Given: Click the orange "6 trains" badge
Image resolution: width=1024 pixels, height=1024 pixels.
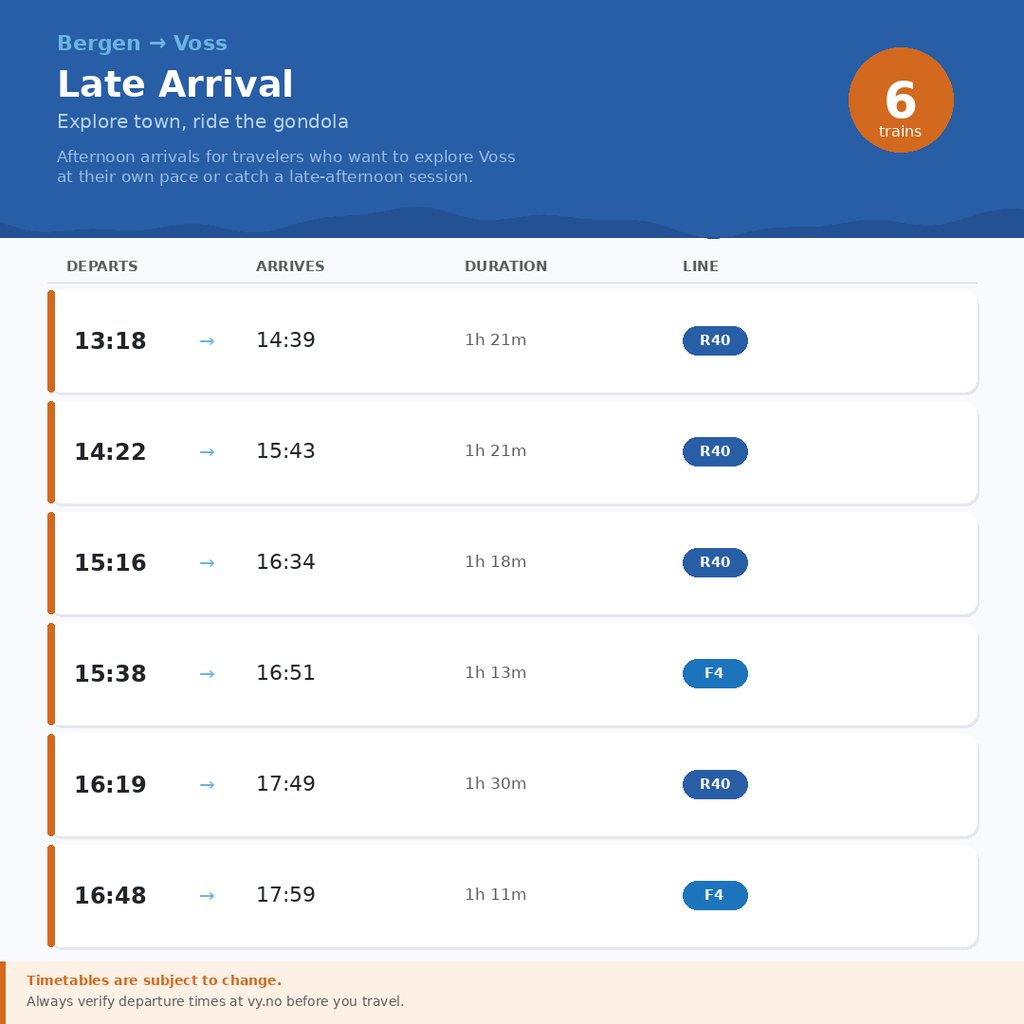Looking at the screenshot, I should (x=901, y=99).
